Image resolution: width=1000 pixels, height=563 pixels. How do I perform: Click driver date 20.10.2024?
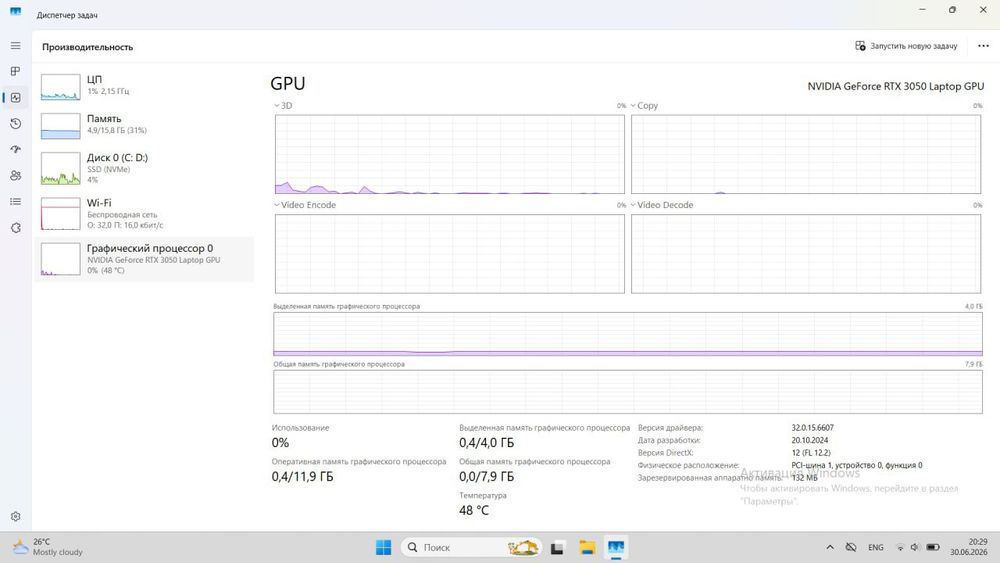click(810, 441)
